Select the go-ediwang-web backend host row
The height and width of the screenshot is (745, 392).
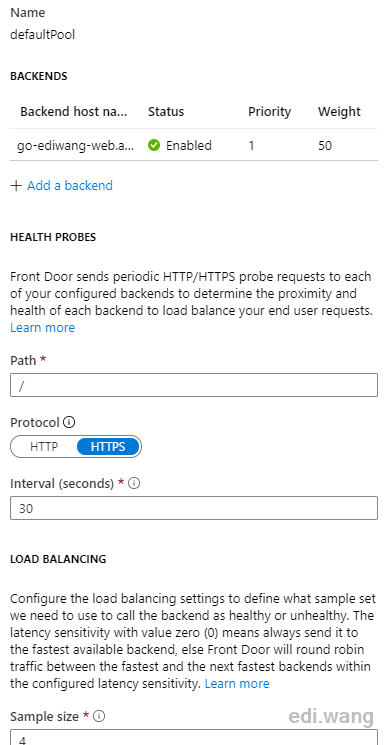(194, 145)
